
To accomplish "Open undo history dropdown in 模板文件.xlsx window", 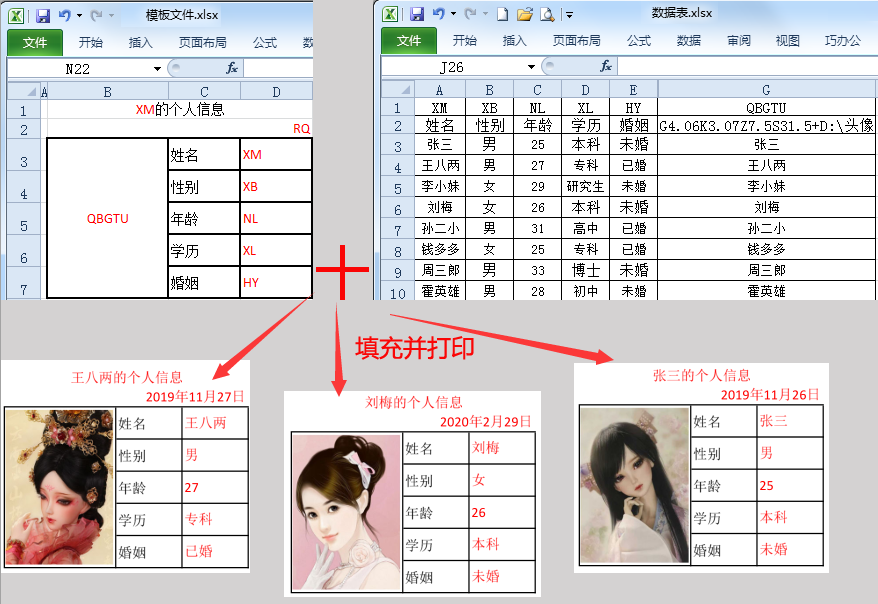I will (x=79, y=16).
